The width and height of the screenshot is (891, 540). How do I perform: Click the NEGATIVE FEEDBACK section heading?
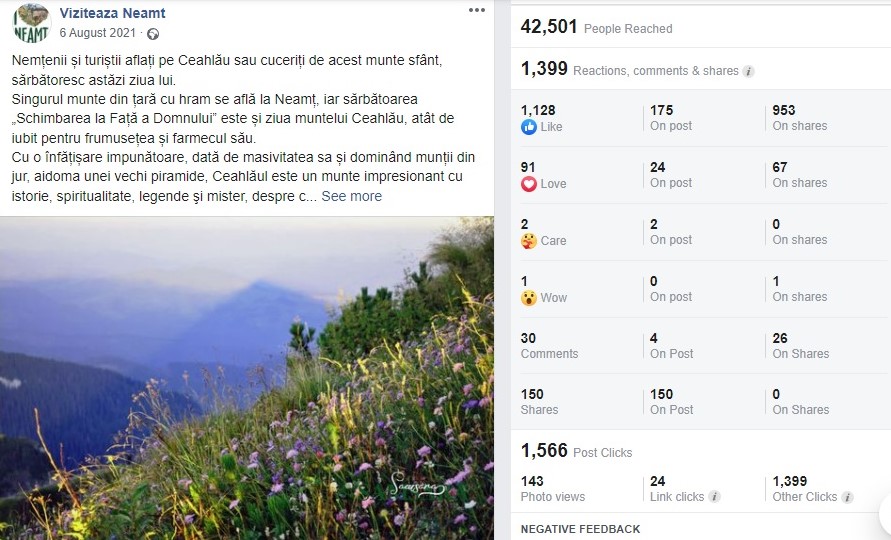click(580, 529)
